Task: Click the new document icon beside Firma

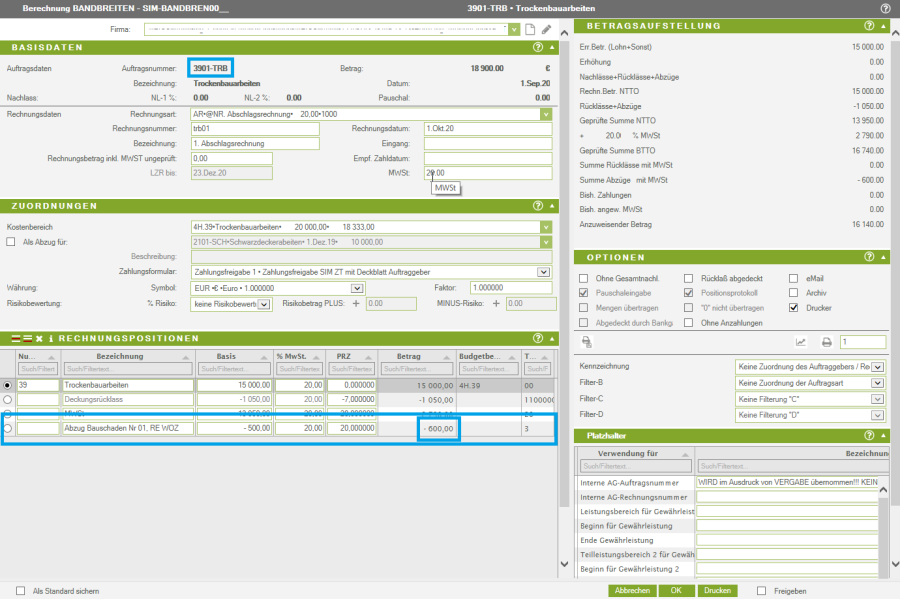Action: [531, 30]
